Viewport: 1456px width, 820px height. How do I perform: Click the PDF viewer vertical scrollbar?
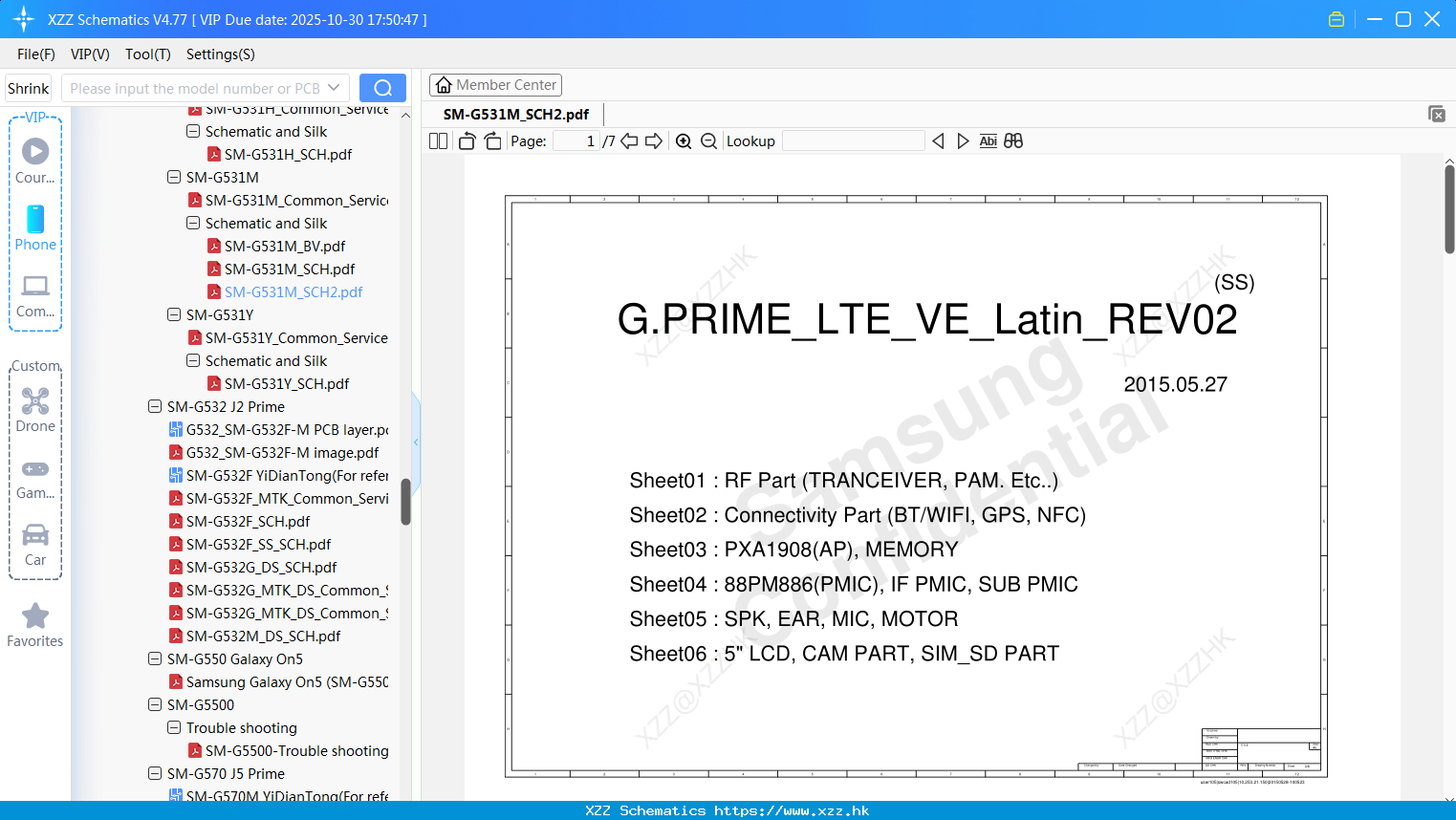coord(1449,208)
